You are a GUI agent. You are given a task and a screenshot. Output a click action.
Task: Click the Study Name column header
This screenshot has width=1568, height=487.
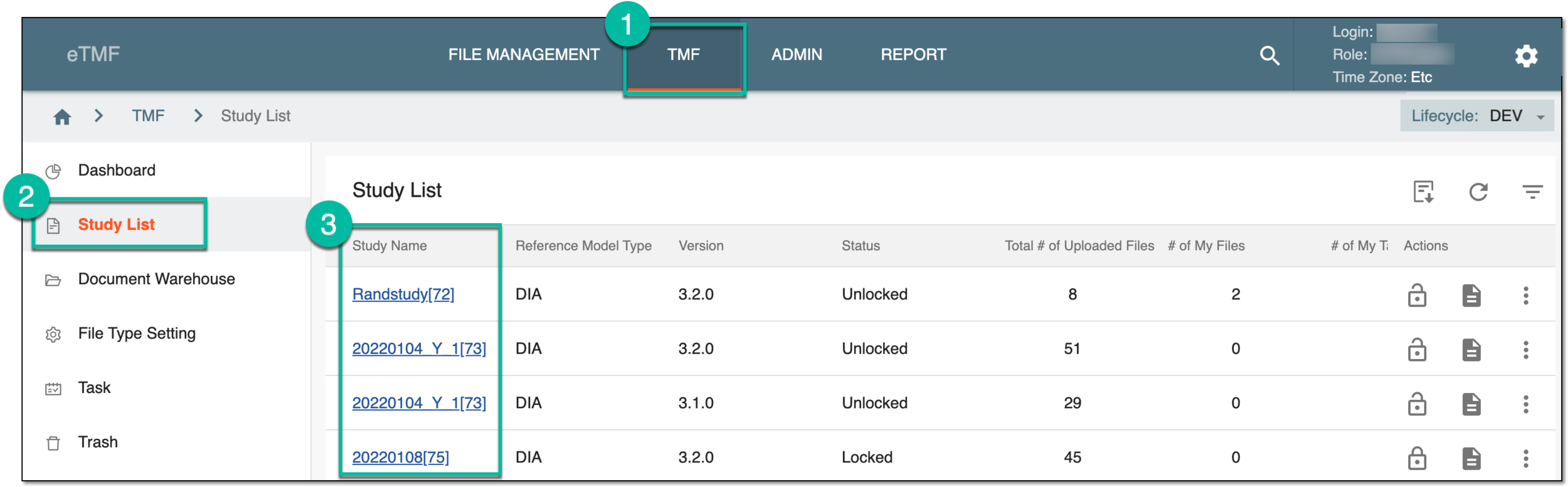pos(389,246)
